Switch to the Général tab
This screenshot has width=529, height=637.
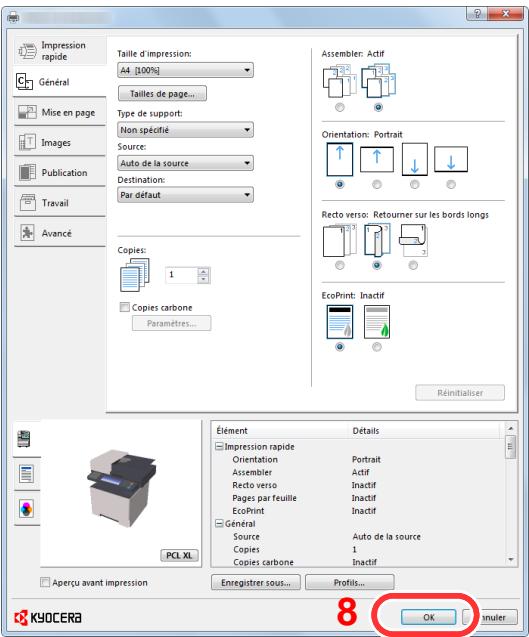(x=60, y=82)
